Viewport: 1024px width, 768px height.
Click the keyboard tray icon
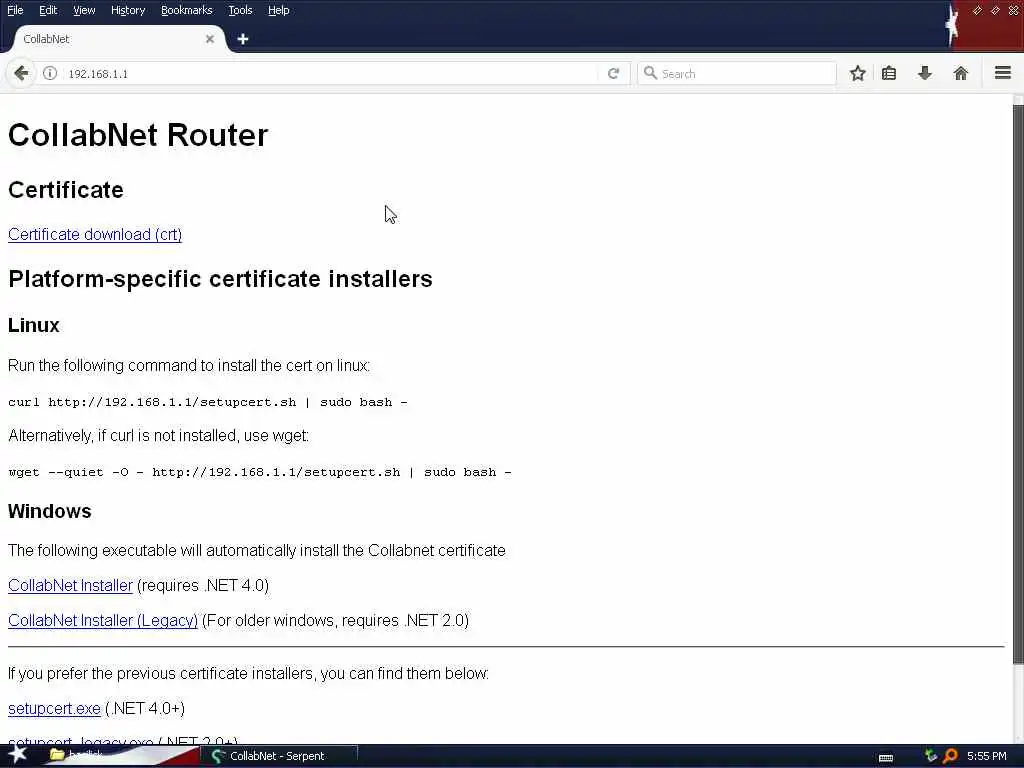click(x=886, y=757)
